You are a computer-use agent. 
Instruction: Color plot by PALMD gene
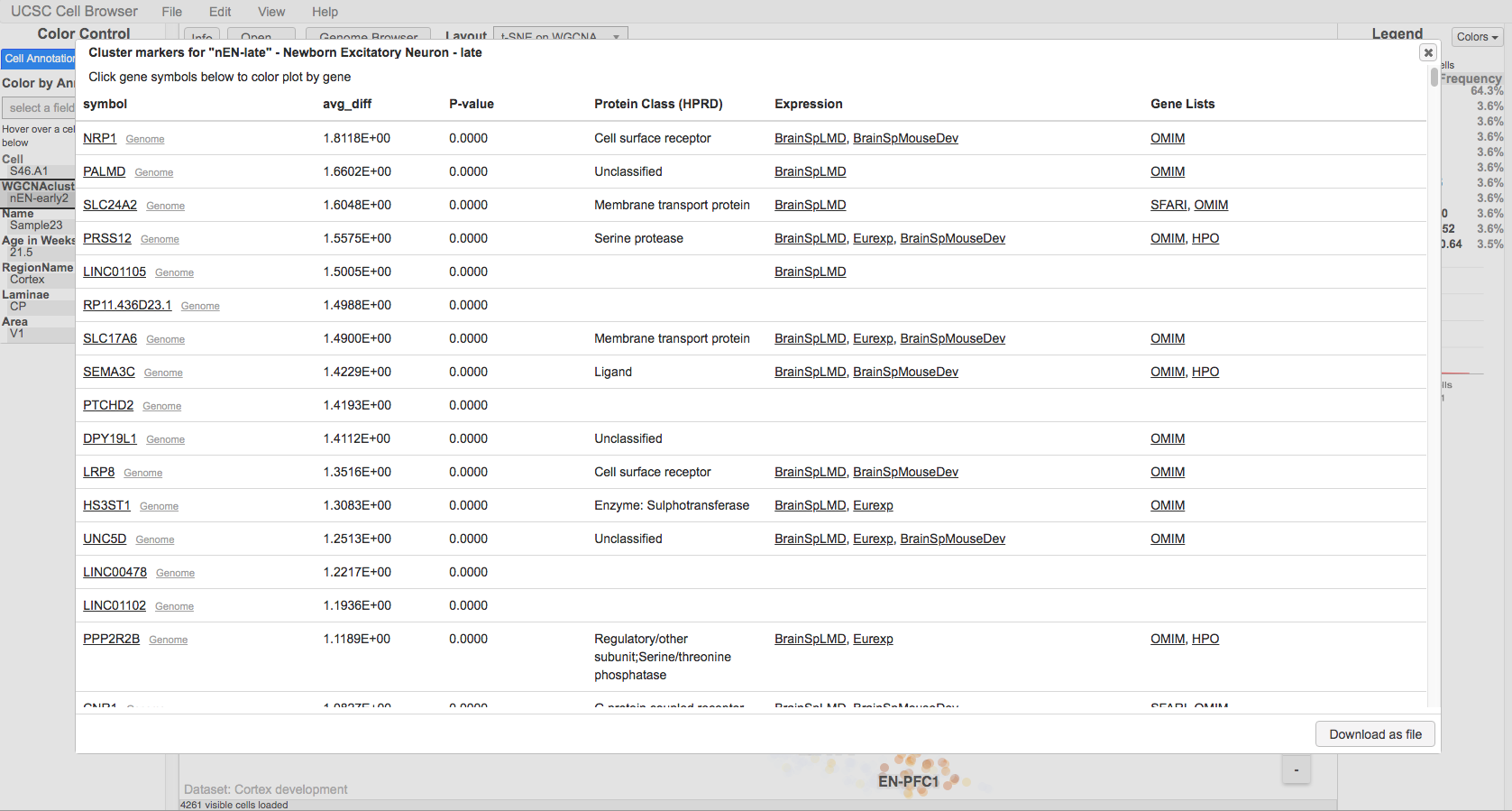pos(104,171)
